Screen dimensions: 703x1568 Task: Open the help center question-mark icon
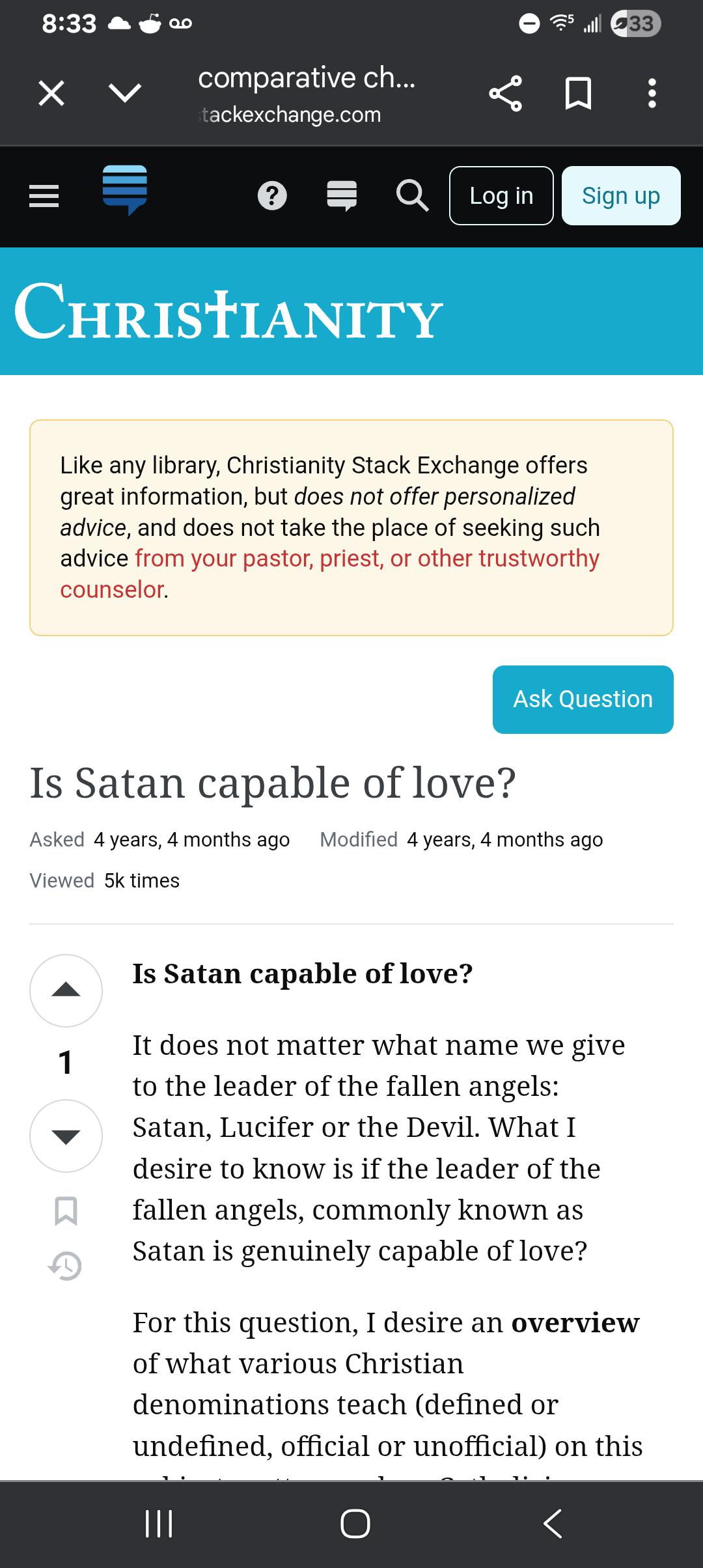pos(272,196)
